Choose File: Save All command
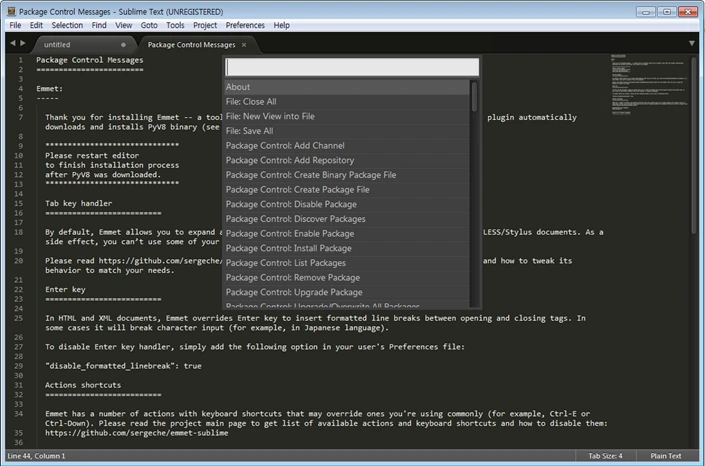Viewport: 705px width, 466px height. tap(347, 131)
